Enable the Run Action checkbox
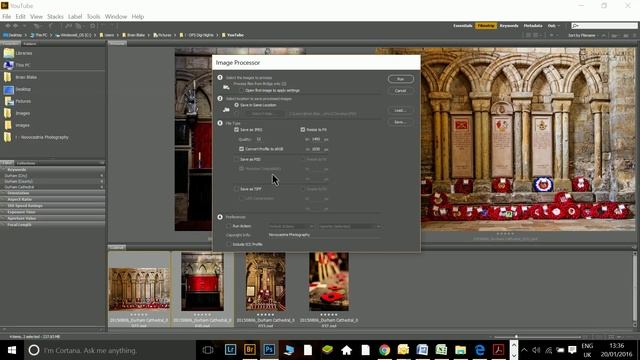 229,226
